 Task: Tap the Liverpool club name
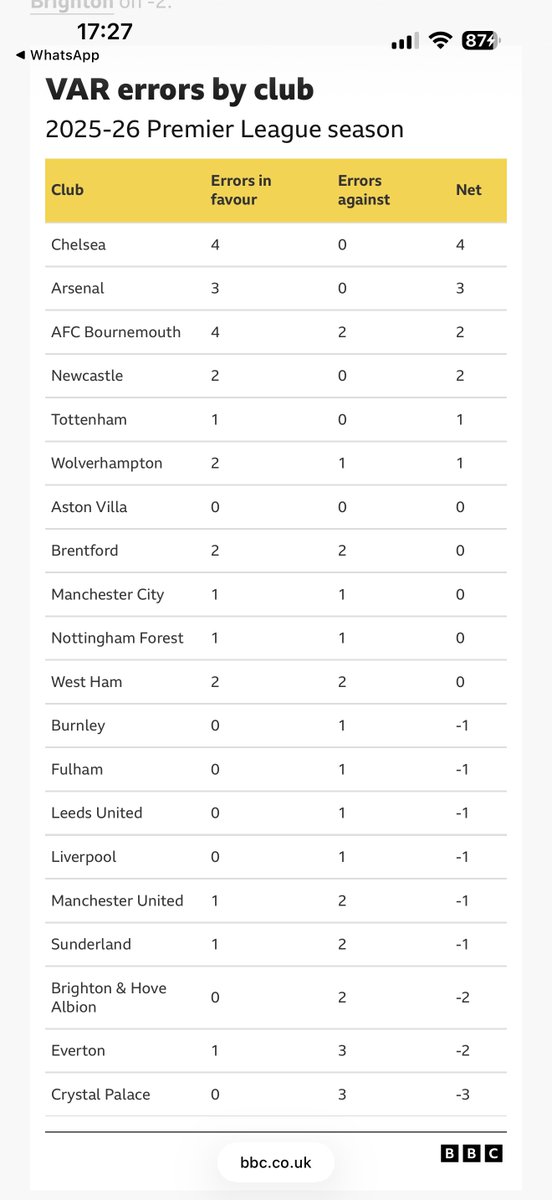[x=84, y=857]
